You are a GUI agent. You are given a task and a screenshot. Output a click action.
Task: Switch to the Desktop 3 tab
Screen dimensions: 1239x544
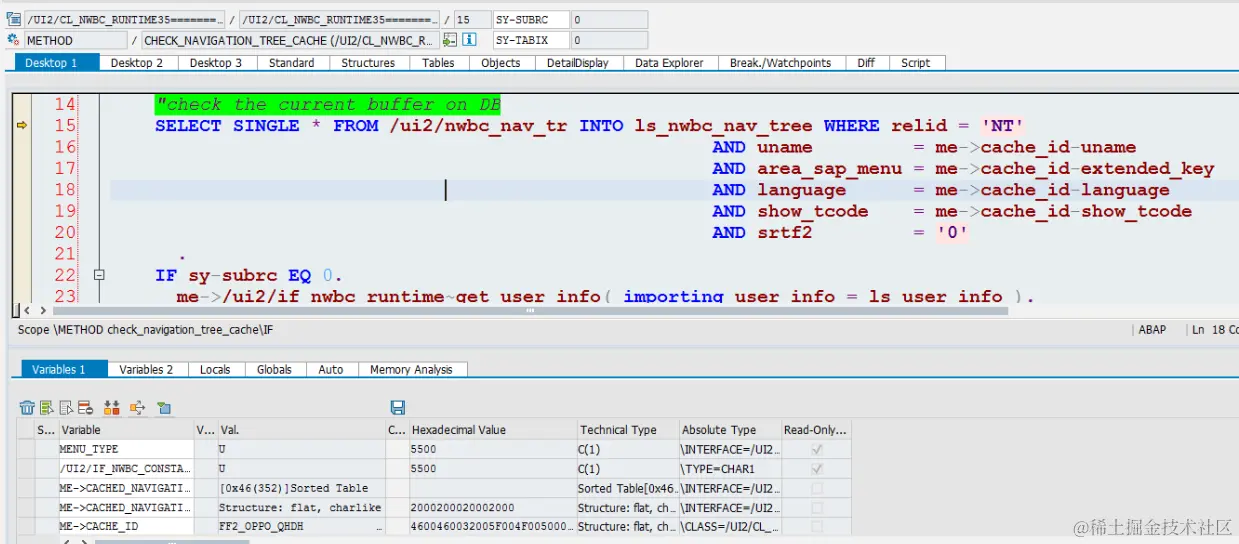(x=216, y=62)
